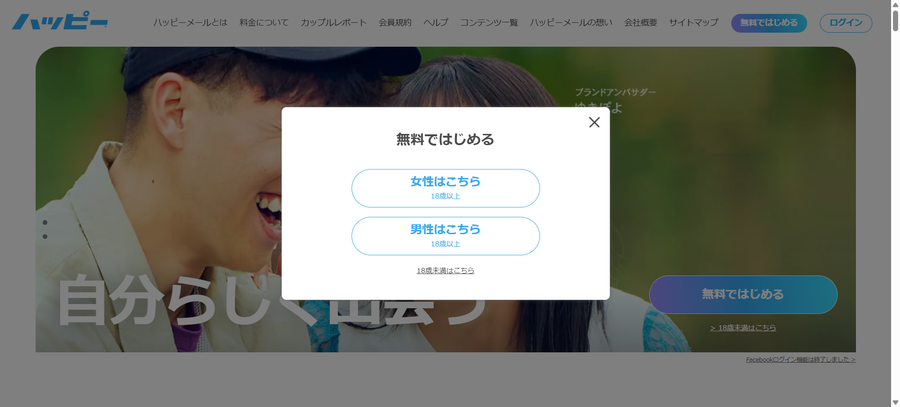Image resolution: width=900 pixels, height=407 pixels.
Task: Open the dialog's 18歳未満はこちら link
Action: point(445,270)
